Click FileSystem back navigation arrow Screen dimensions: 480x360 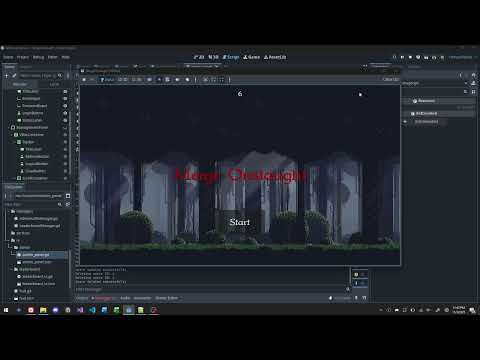pos(6,196)
